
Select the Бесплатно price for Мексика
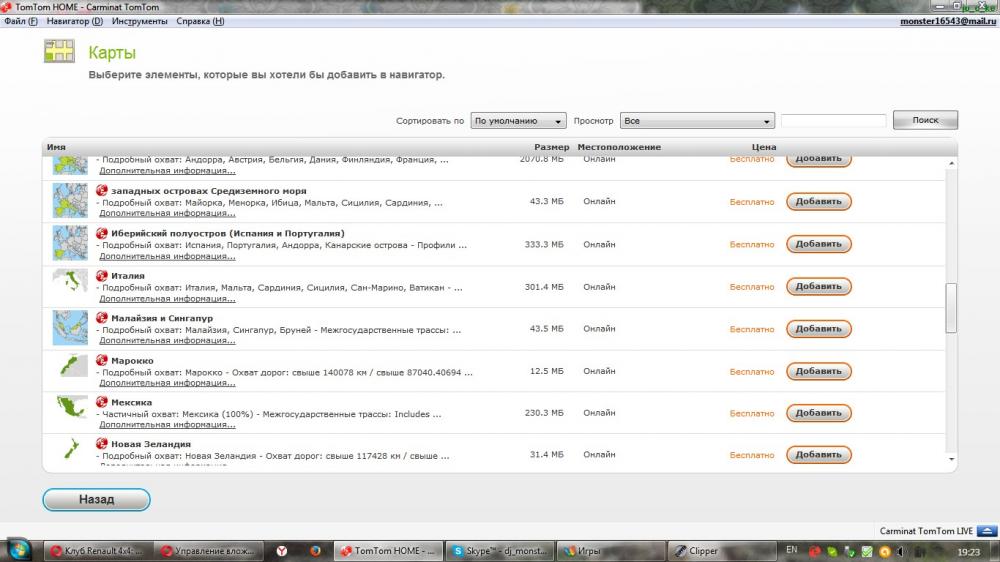[x=752, y=413]
